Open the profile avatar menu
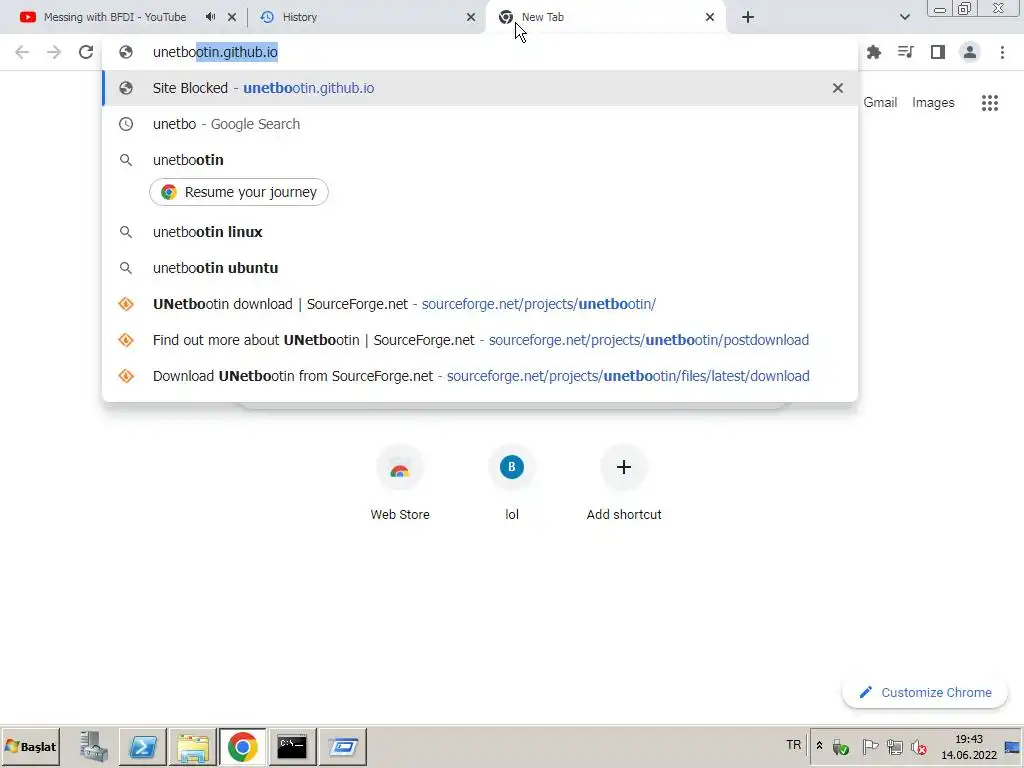This screenshot has height=768, width=1024. 970,52
